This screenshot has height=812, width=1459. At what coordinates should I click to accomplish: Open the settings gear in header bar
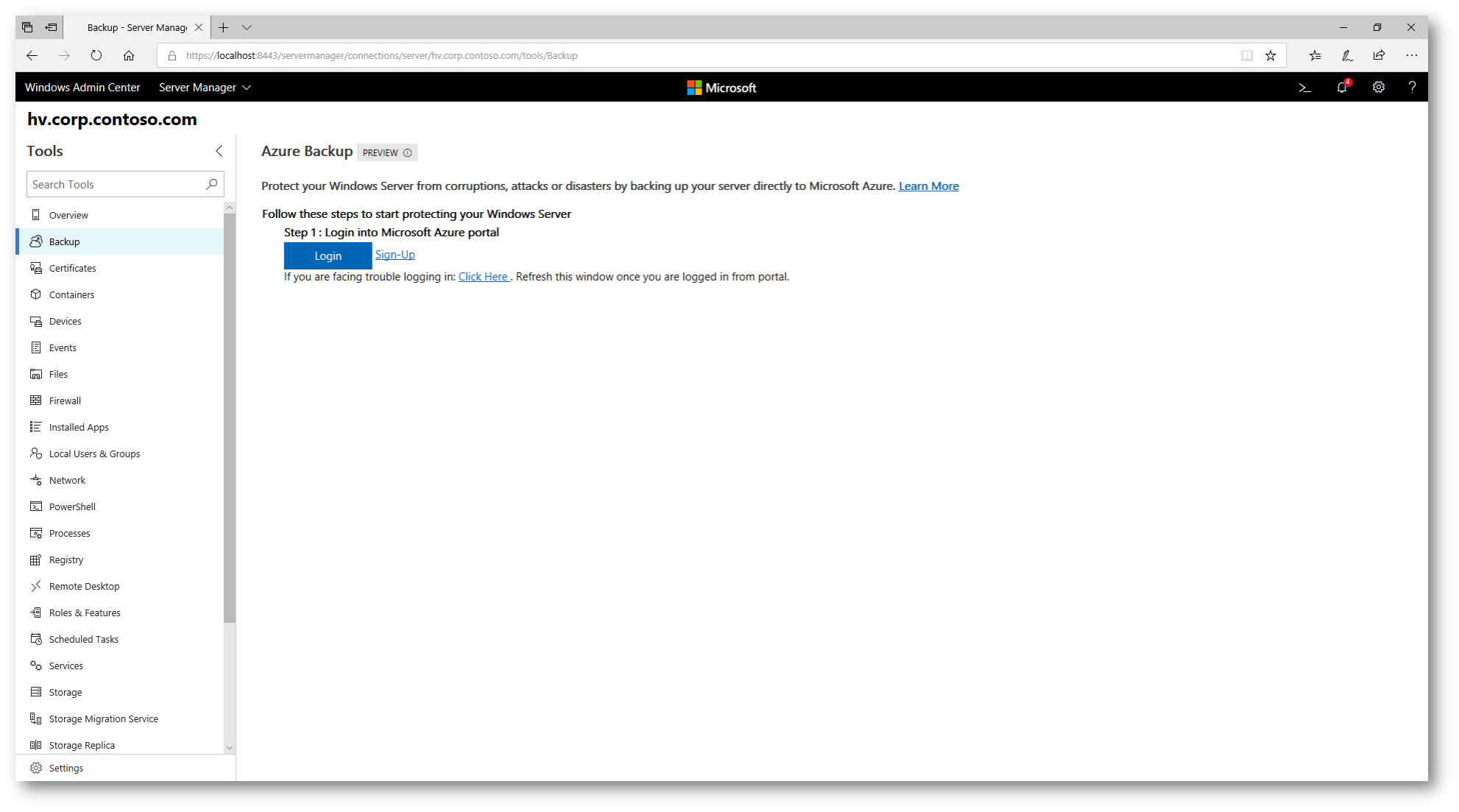pyautogui.click(x=1378, y=88)
